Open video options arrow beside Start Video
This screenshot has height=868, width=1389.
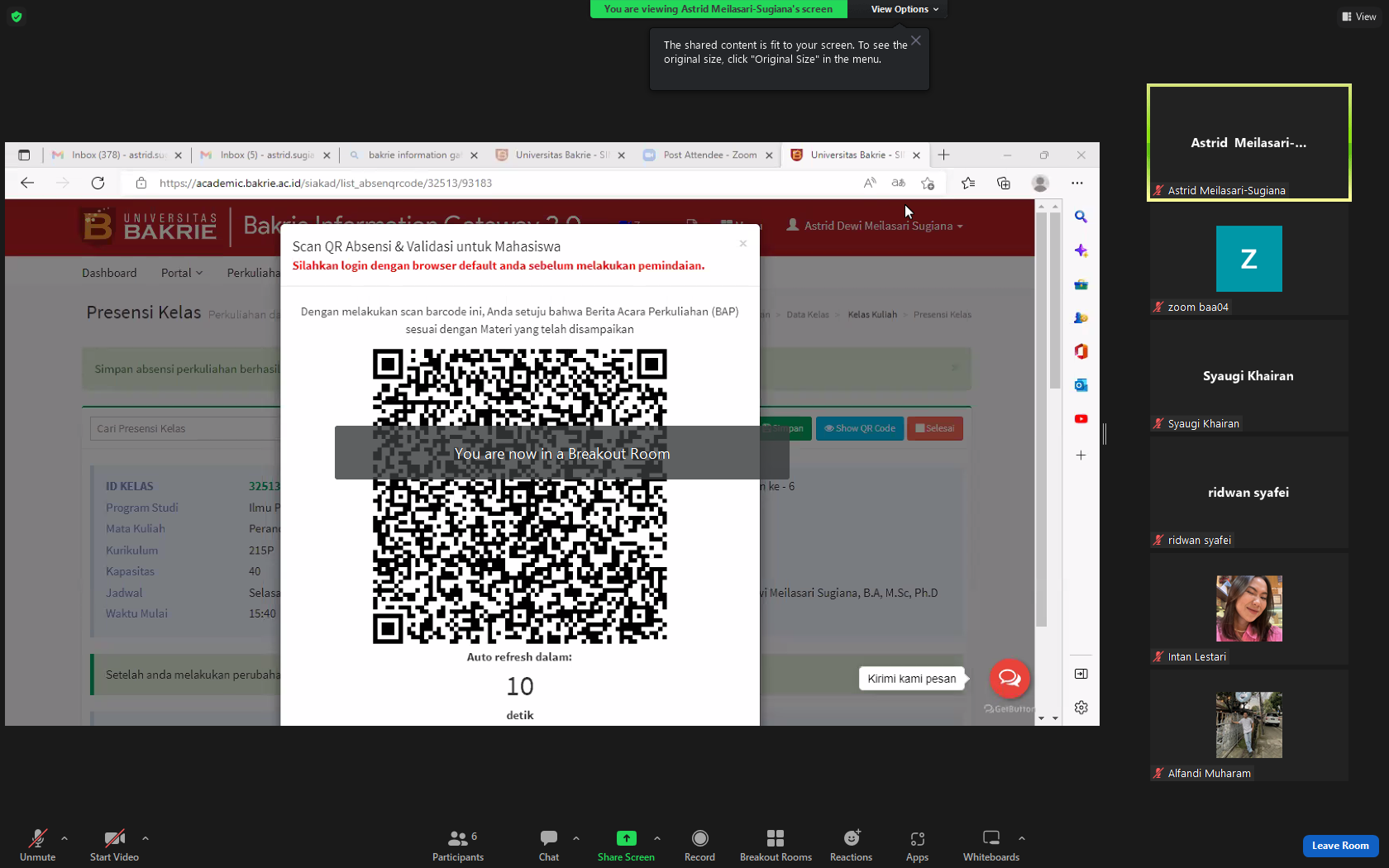pyautogui.click(x=146, y=838)
